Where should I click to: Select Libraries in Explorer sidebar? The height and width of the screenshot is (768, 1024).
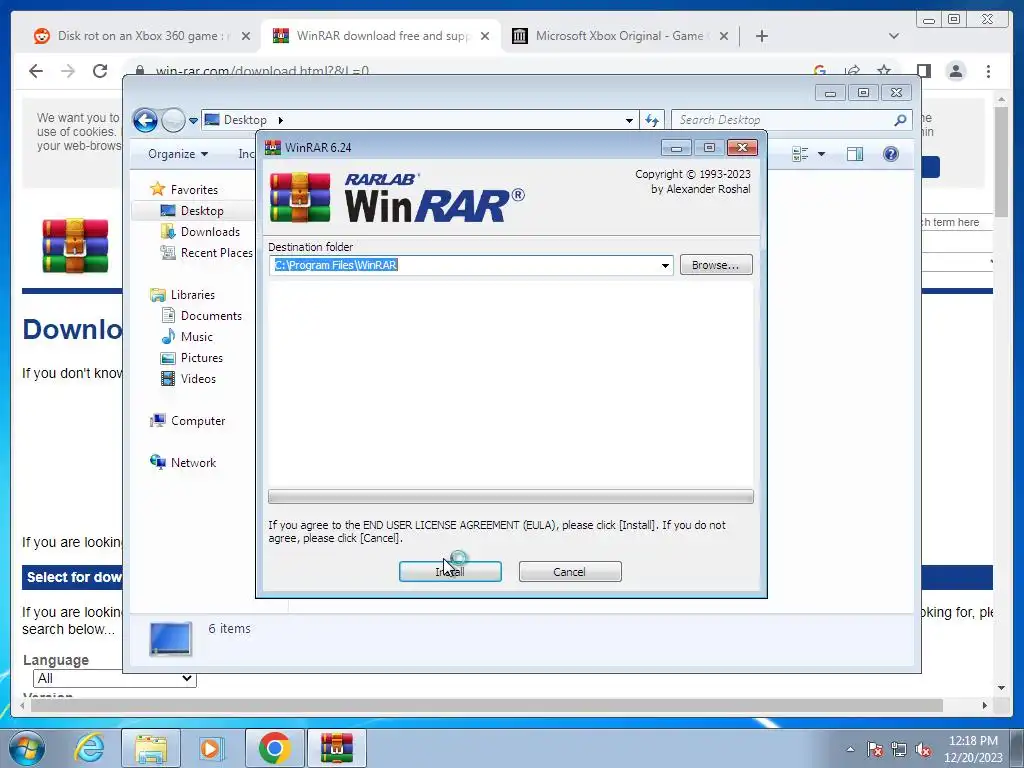pyautogui.click(x=193, y=295)
